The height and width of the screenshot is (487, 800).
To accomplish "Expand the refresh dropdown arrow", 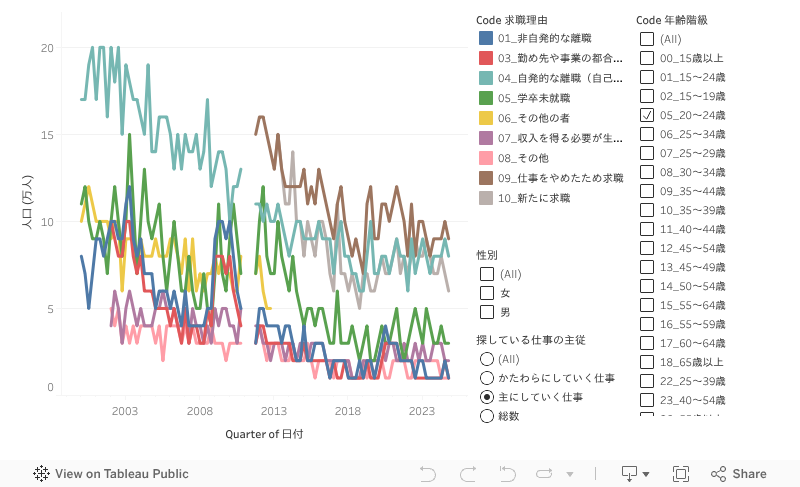I will 570,474.
